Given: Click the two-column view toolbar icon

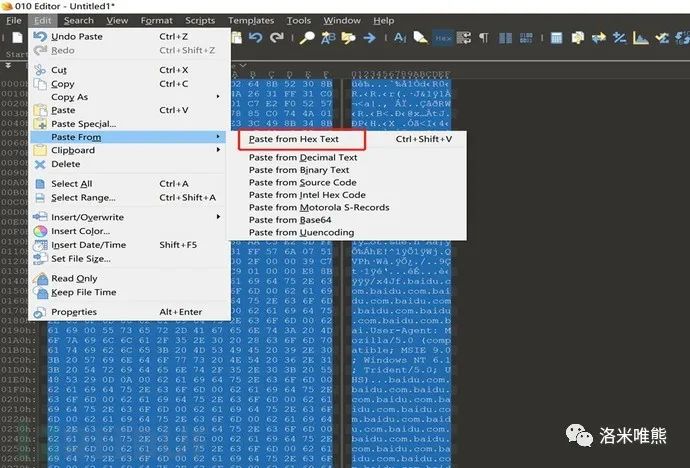Looking at the screenshot, I should point(505,38).
